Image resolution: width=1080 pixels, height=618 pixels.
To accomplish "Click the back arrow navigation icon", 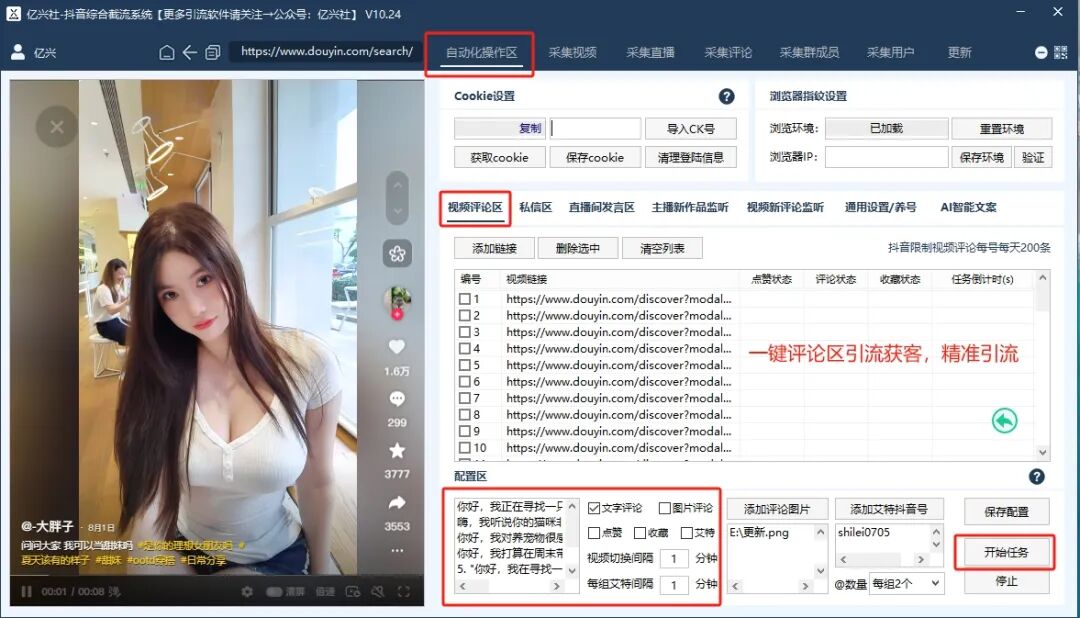I will 189,52.
